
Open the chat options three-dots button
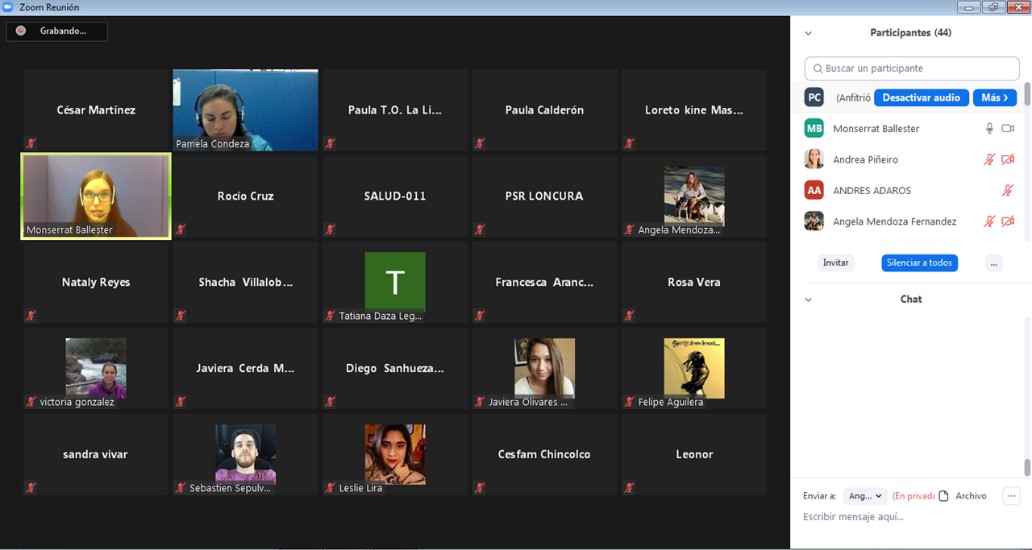(1011, 496)
